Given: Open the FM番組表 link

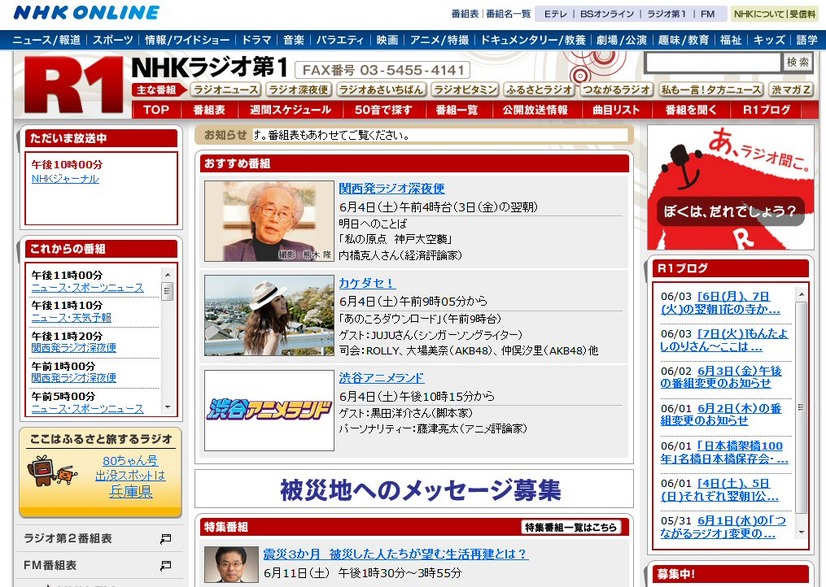Looking at the screenshot, I should 50,565.
